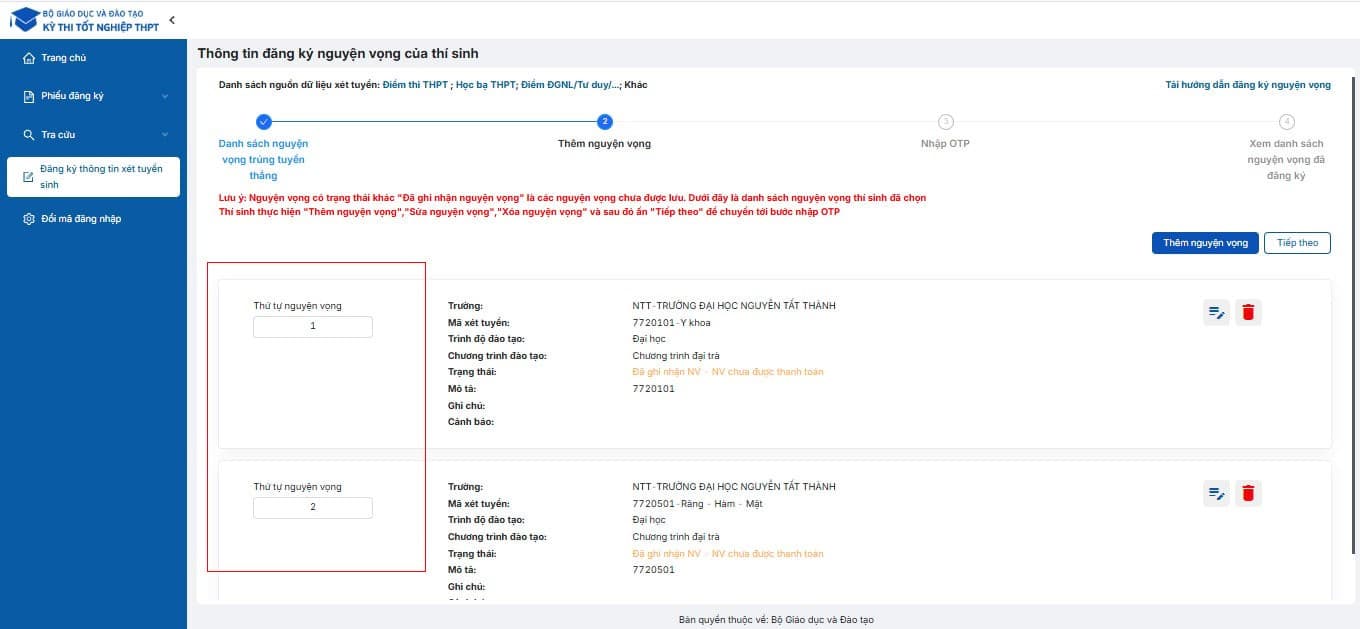Click edit icon for Răng - Hàm - Mặt wish
This screenshot has width=1360, height=629.
(1216, 493)
